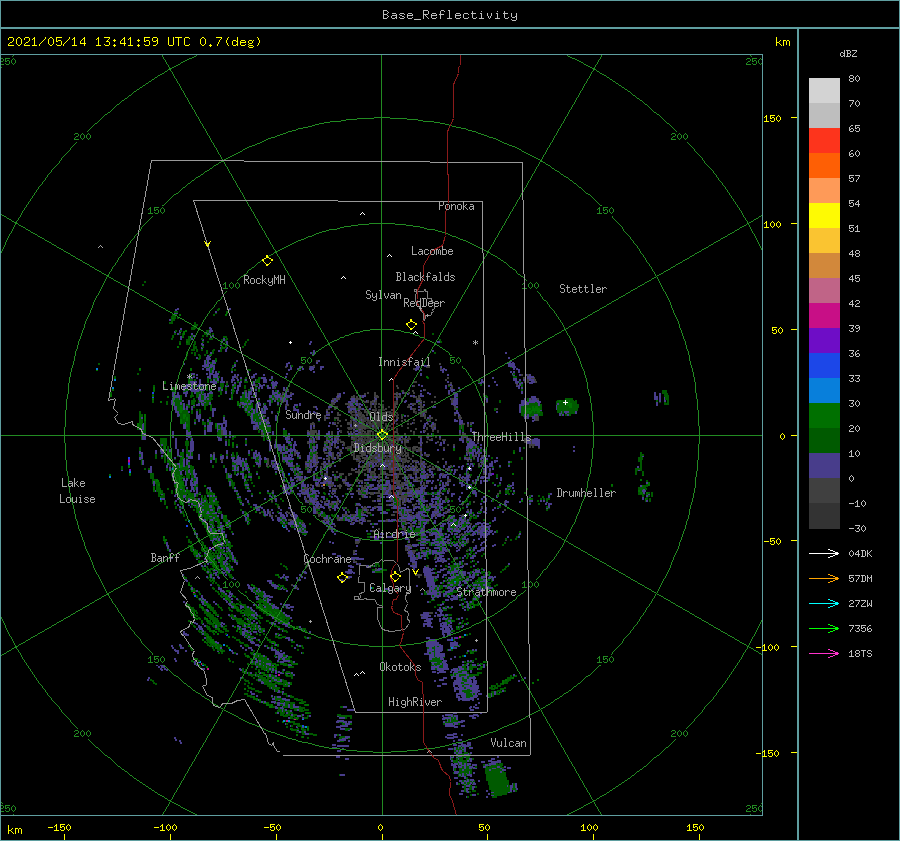Click the 04DK legend label
This screenshot has width=900, height=841.
860,553
